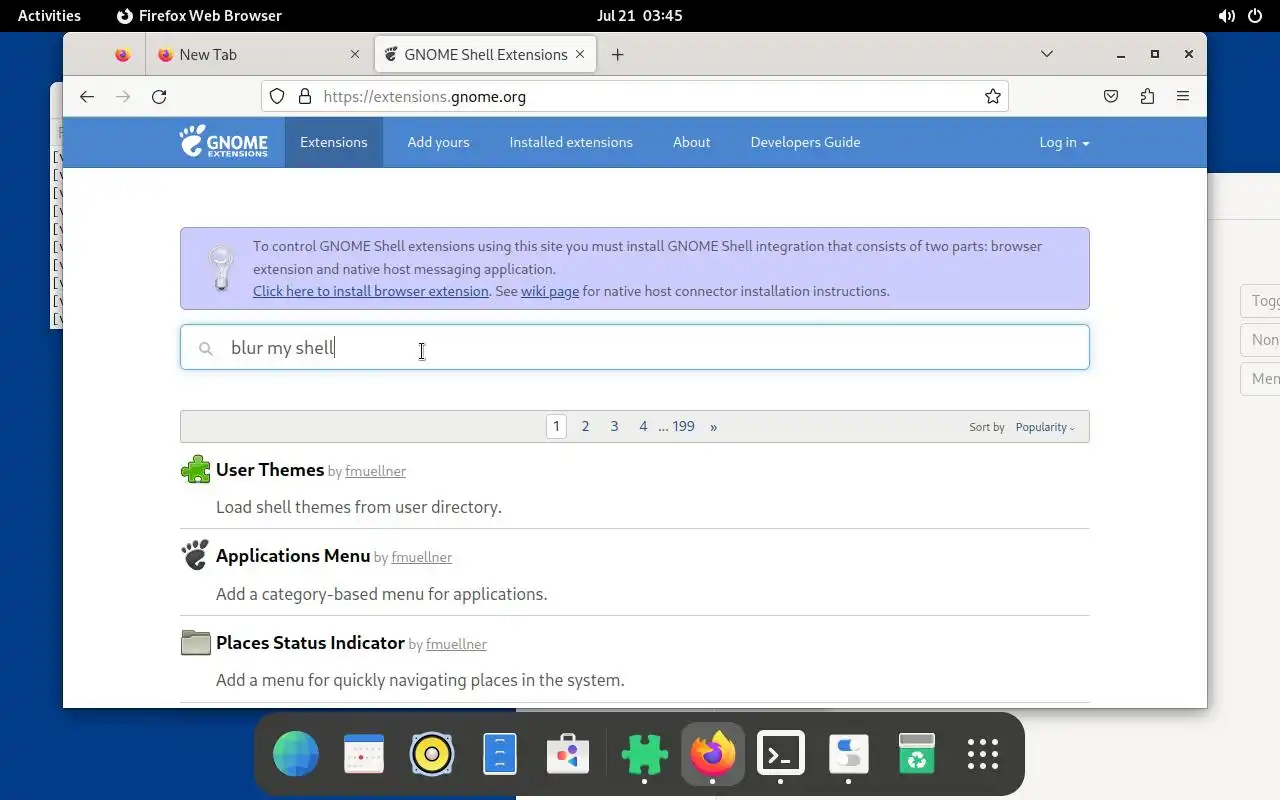The width and height of the screenshot is (1280, 800).
Task: Expand the list all tabs chevron
Action: click(x=1047, y=54)
